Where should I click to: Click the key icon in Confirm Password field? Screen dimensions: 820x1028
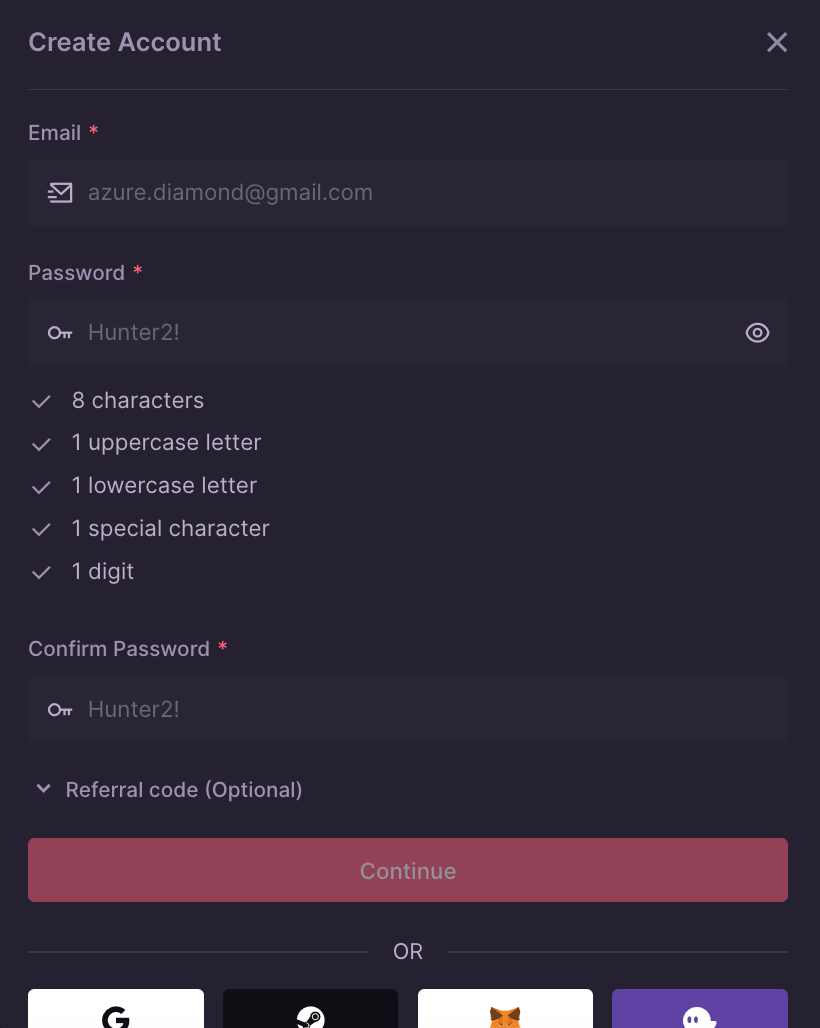(x=60, y=709)
